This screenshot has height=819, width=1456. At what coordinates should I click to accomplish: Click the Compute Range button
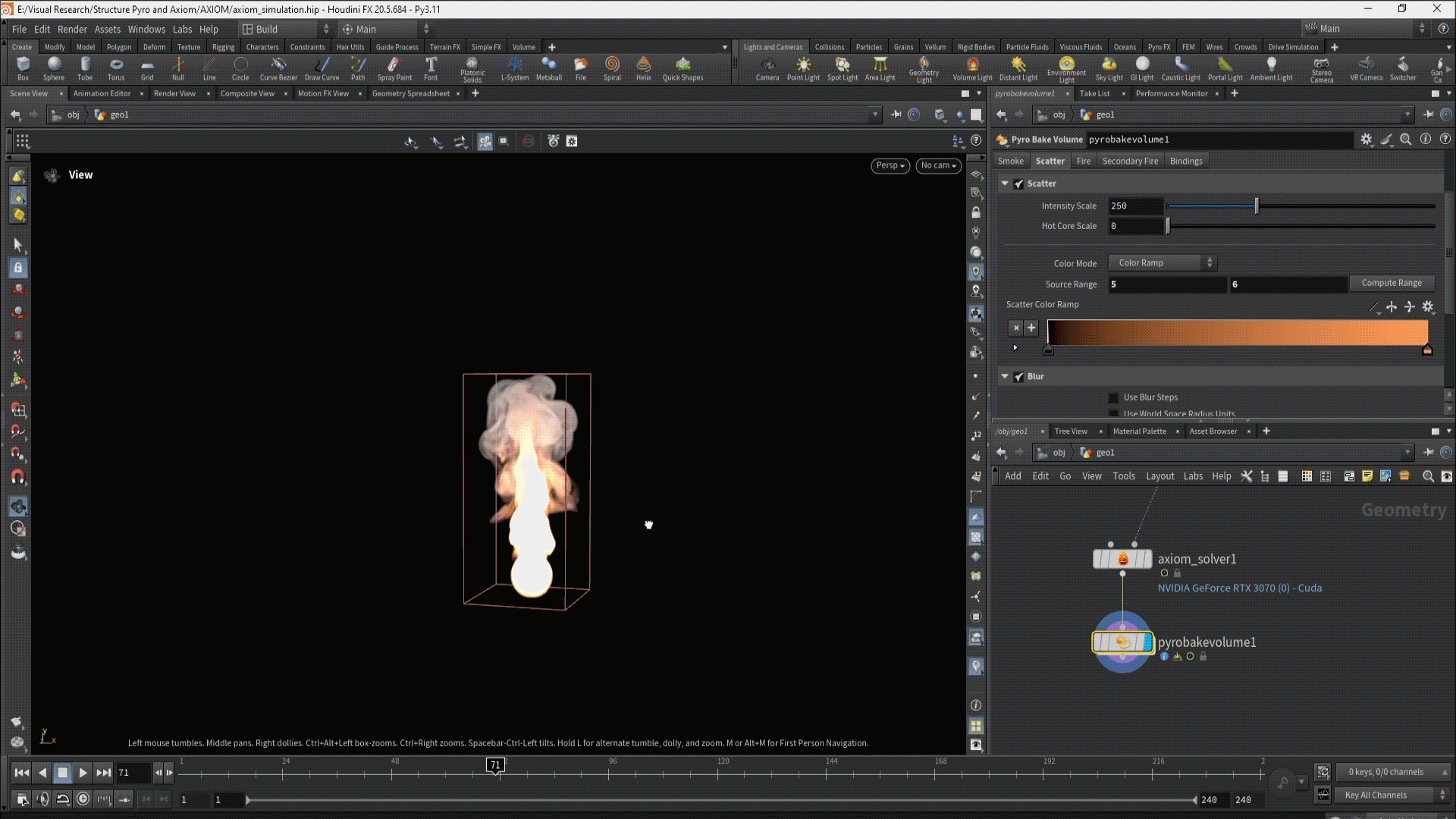pos(1391,283)
